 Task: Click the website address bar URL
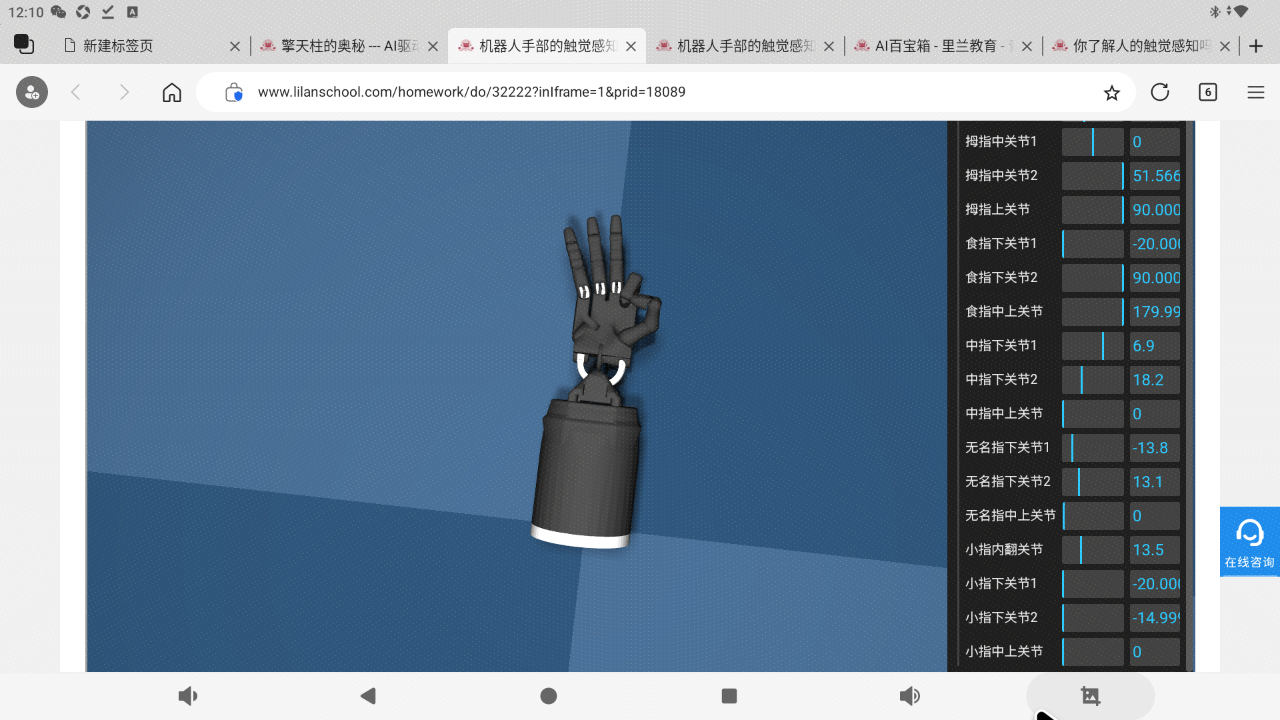tap(470, 93)
